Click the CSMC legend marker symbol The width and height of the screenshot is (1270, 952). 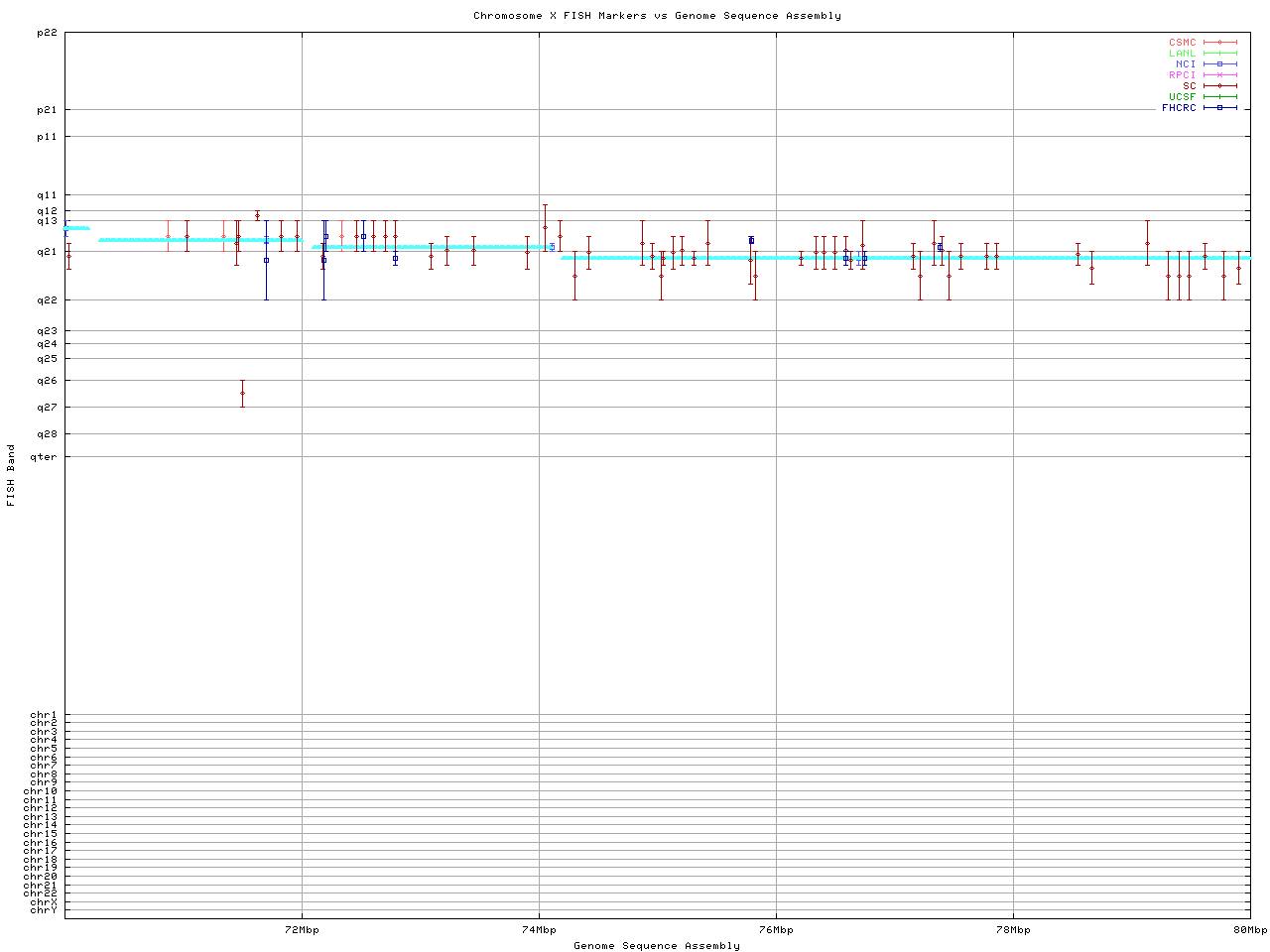(x=1219, y=43)
